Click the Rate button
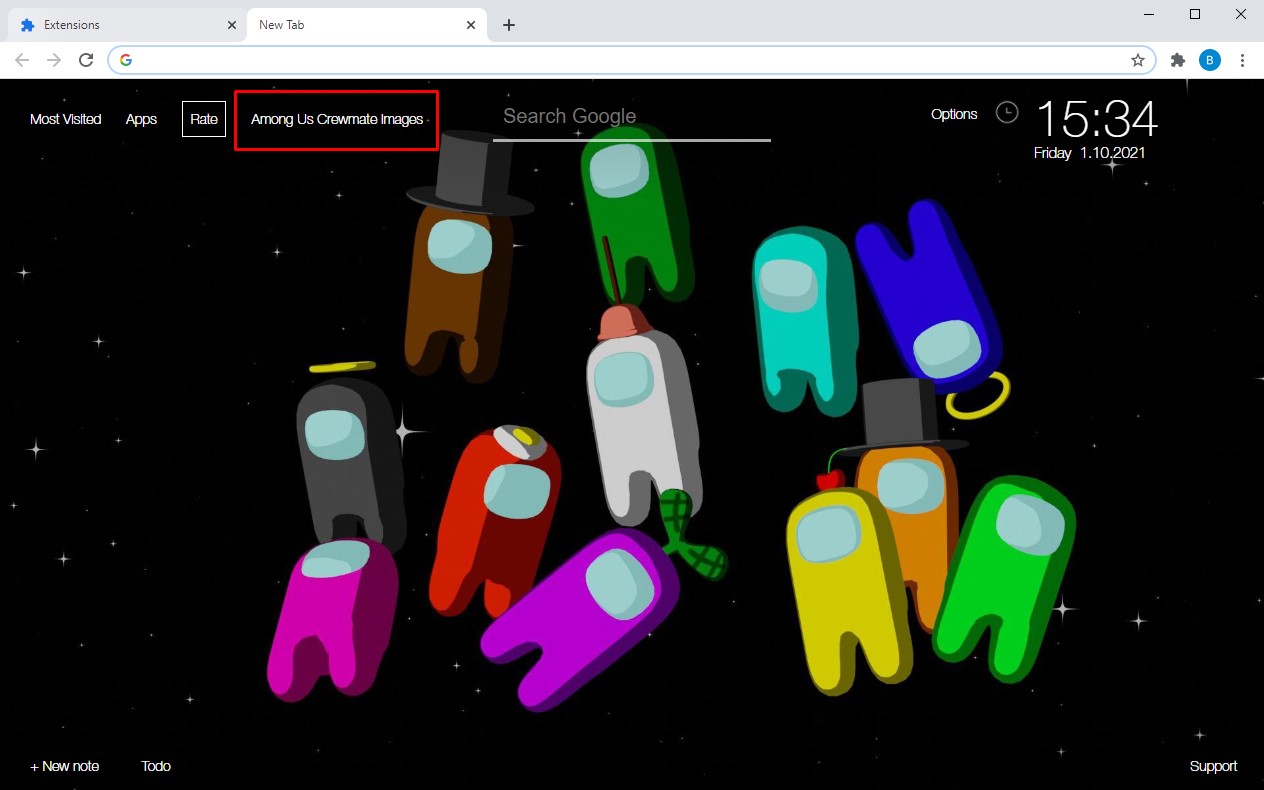Image resolution: width=1264 pixels, height=790 pixels. [x=204, y=119]
